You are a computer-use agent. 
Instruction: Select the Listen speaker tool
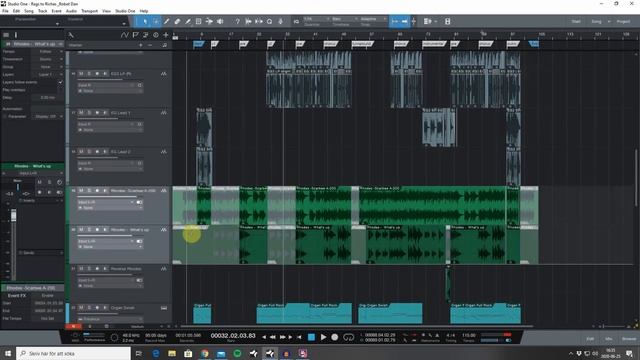pyautogui.click(x=220, y=21)
